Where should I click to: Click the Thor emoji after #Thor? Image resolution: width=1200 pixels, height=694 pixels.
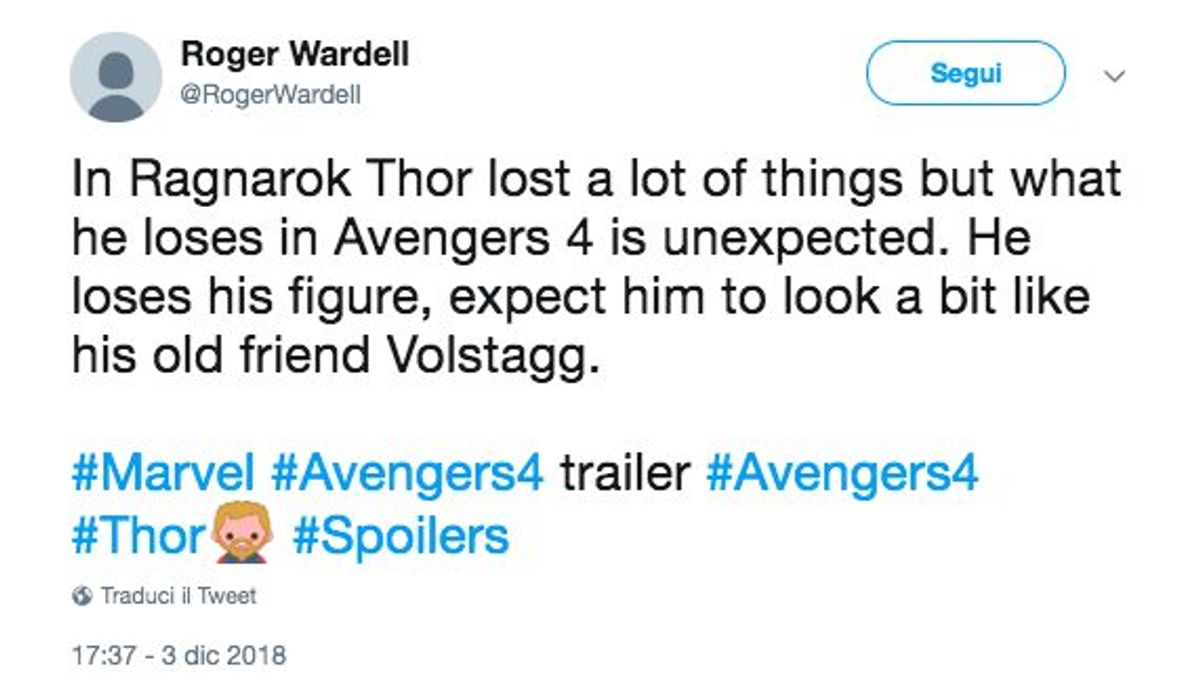pyautogui.click(x=236, y=535)
